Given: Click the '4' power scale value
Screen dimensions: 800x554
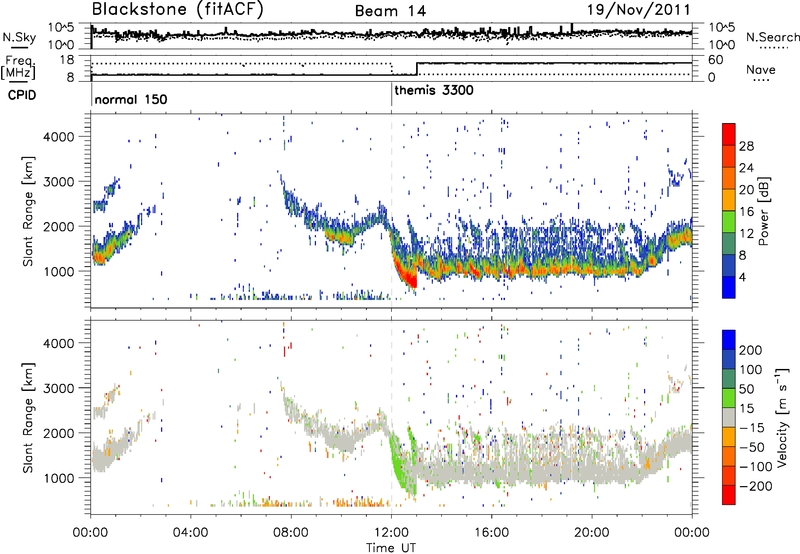Looking at the screenshot, I should [x=742, y=277].
